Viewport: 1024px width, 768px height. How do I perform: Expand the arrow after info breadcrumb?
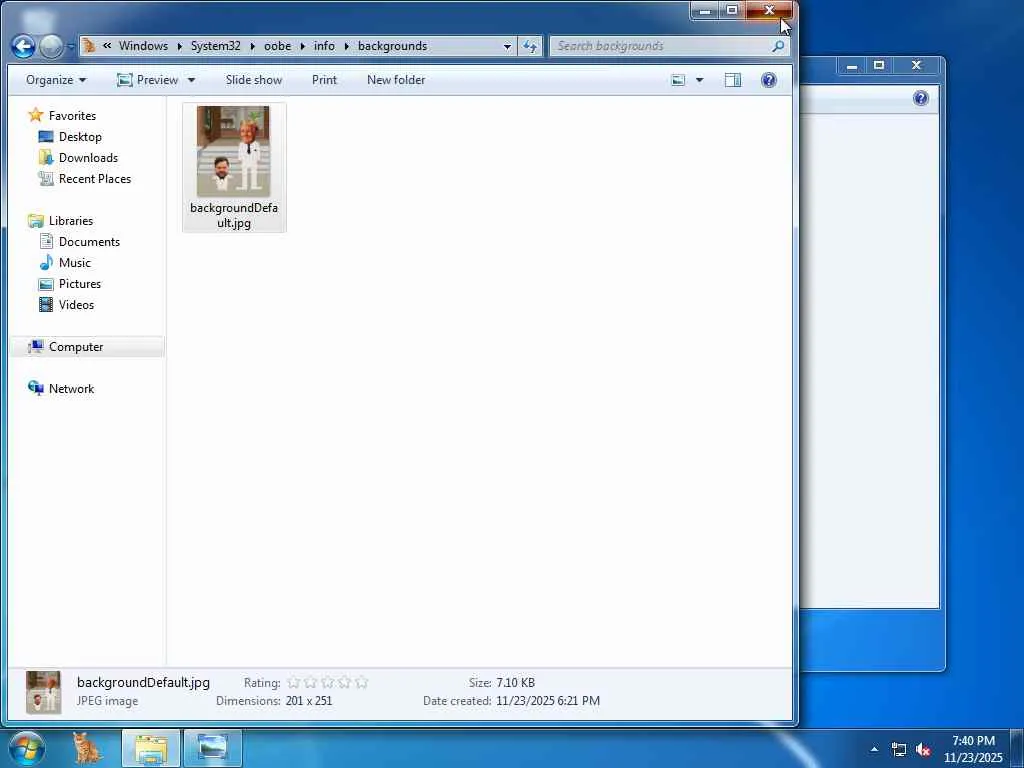point(346,46)
